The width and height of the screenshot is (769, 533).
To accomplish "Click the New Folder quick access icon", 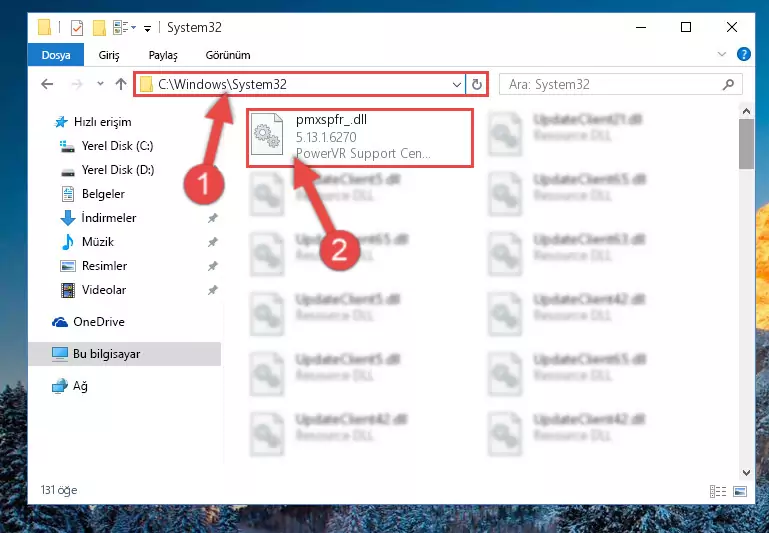I will coord(99,27).
